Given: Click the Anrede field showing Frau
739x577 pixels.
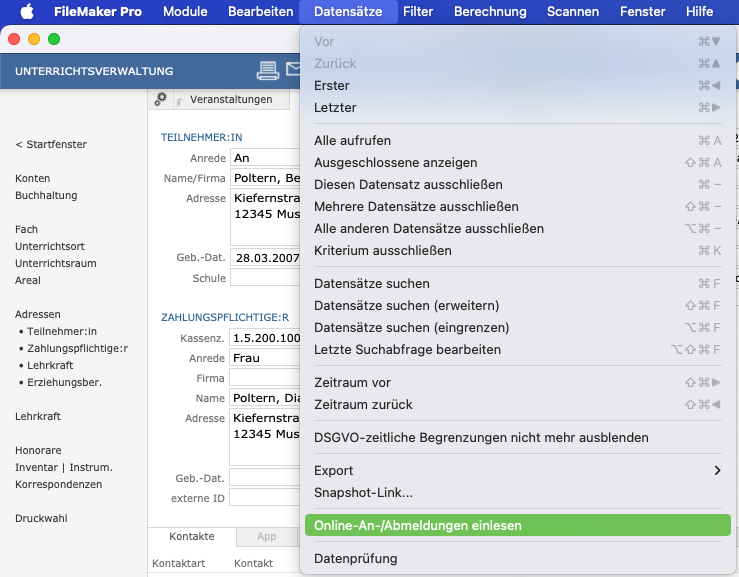Looking at the screenshot, I should [x=265, y=358].
